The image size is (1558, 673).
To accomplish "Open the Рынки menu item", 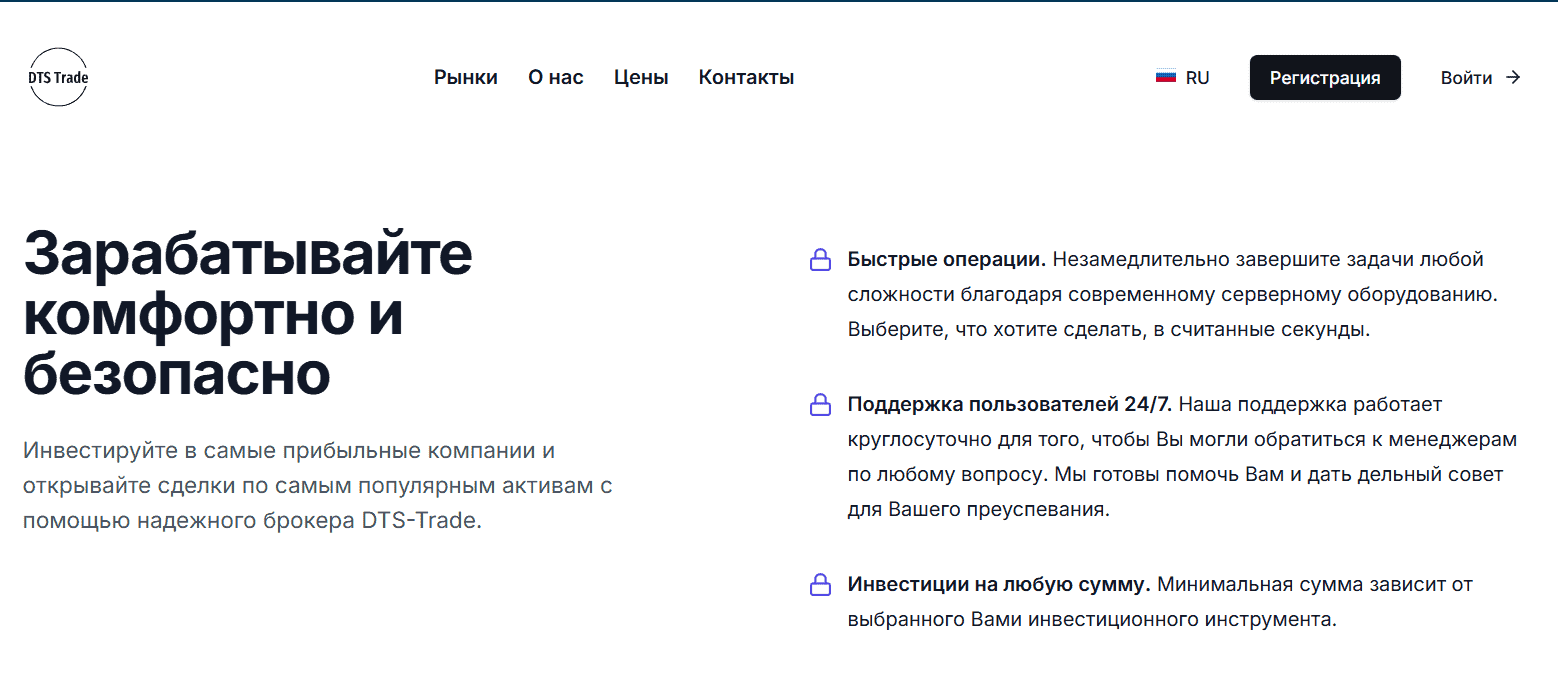I will (x=465, y=77).
